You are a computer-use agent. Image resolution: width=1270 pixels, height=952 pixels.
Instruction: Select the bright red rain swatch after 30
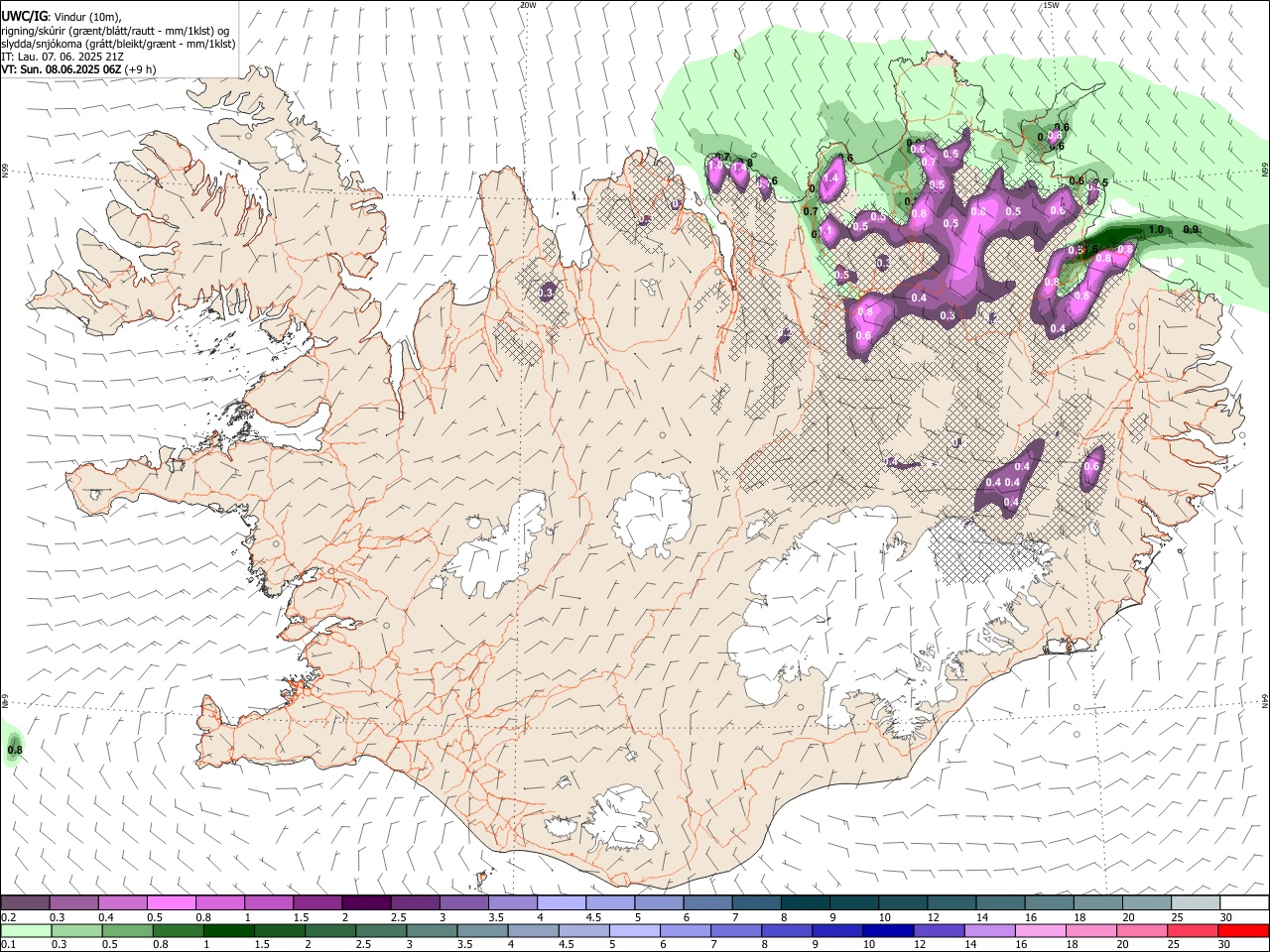coord(1243,930)
